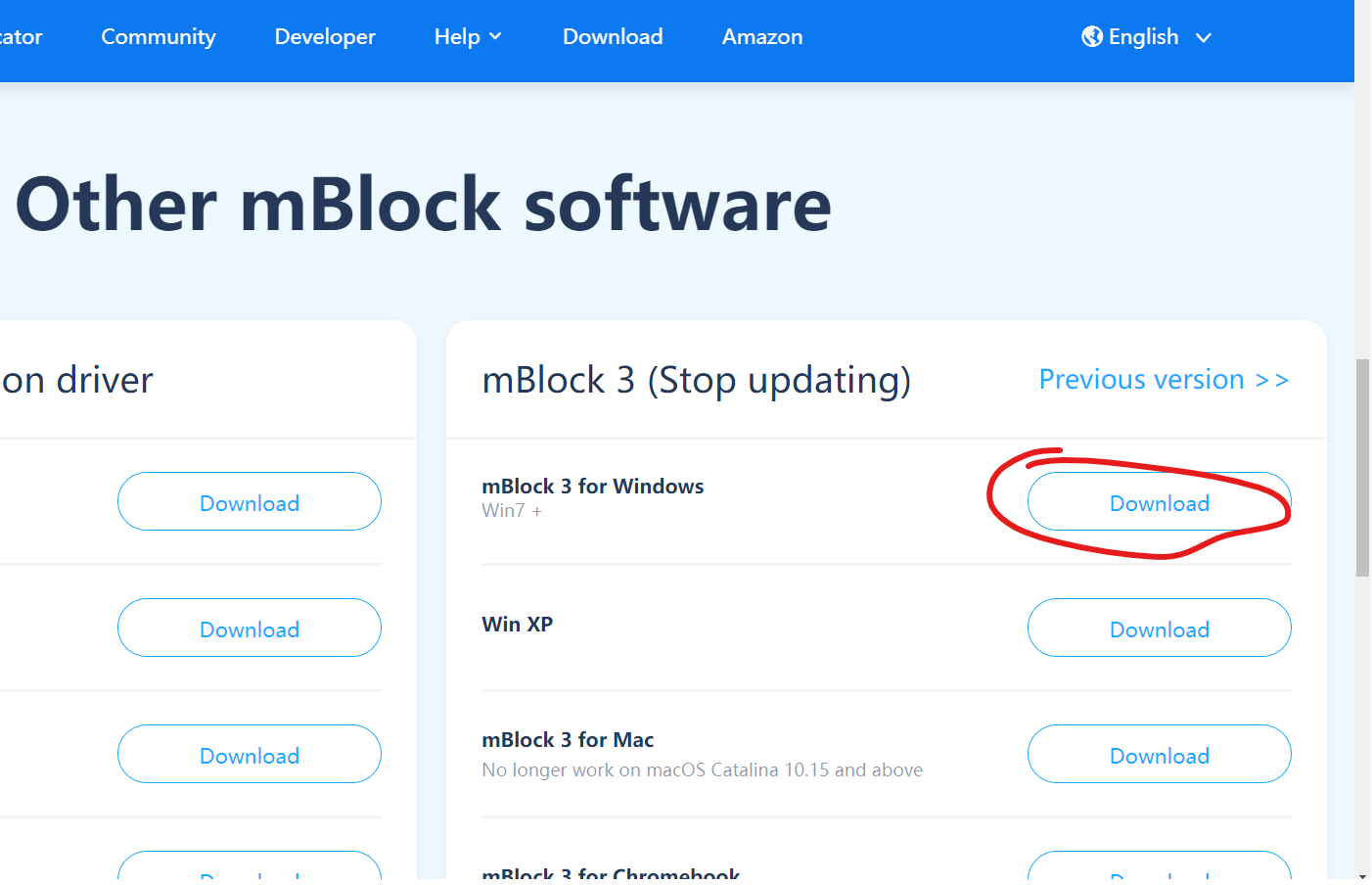Click the third driver Download button

point(250,755)
